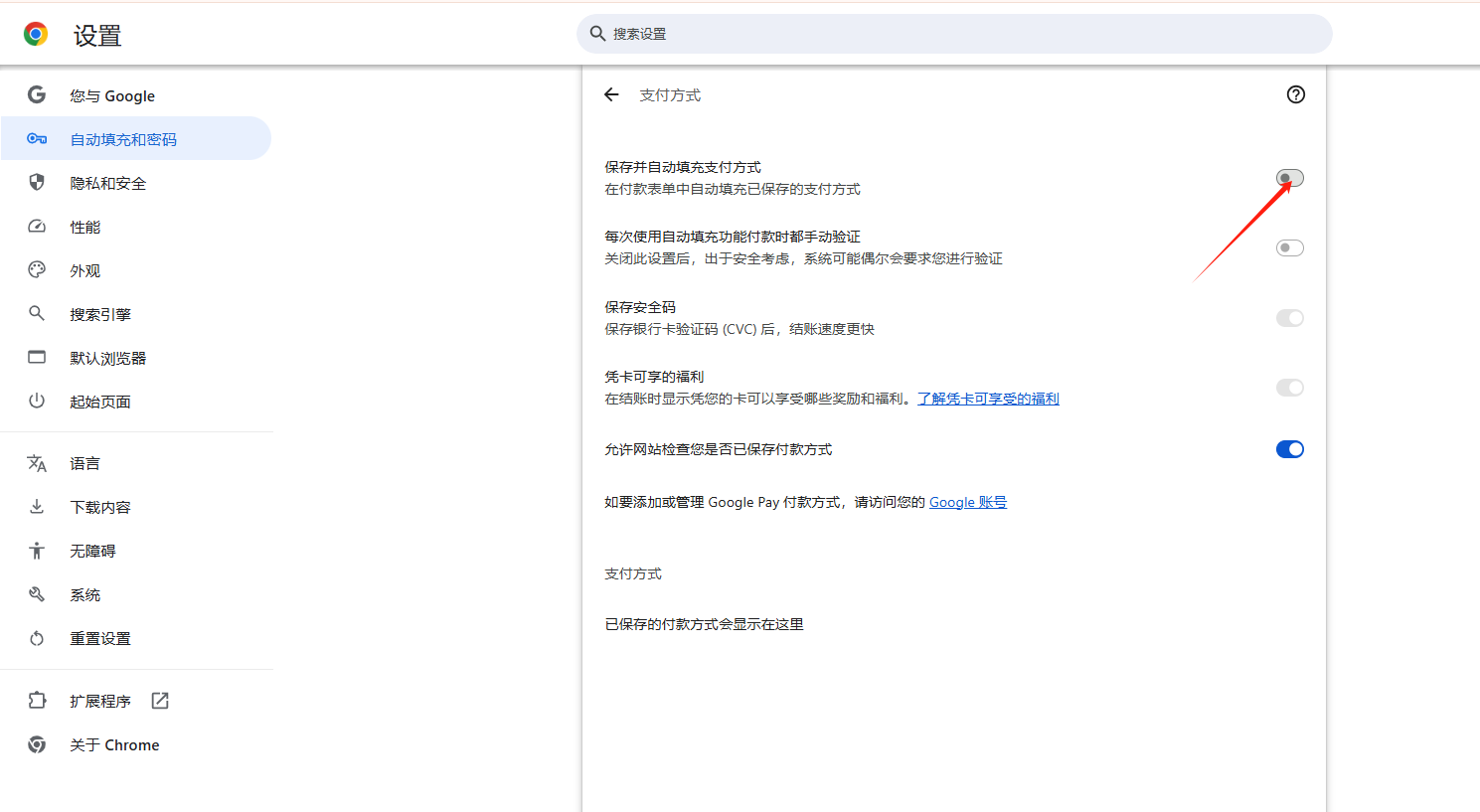Click the 支付方式 page header text

670,94
